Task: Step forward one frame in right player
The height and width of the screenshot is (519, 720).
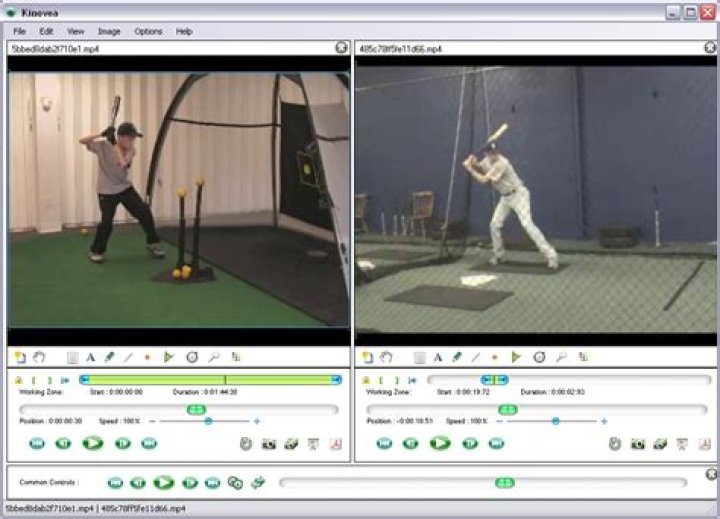Action: tap(470, 443)
